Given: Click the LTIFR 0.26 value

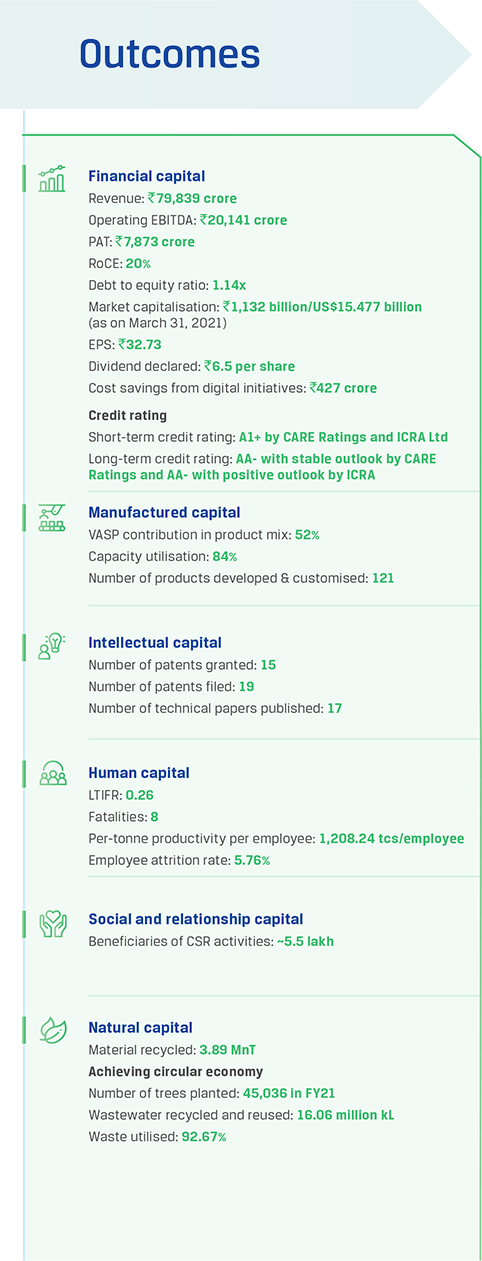Looking at the screenshot, I should [x=139, y=795].
